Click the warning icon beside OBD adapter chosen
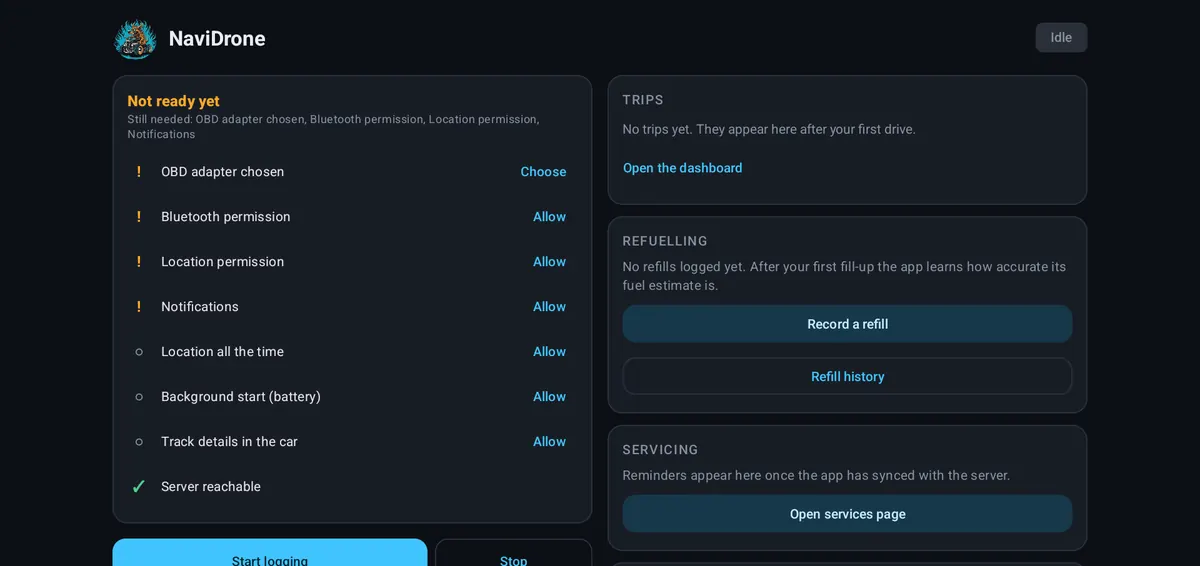Screen dimensions: 1200x566 click(x=139, y=172)
